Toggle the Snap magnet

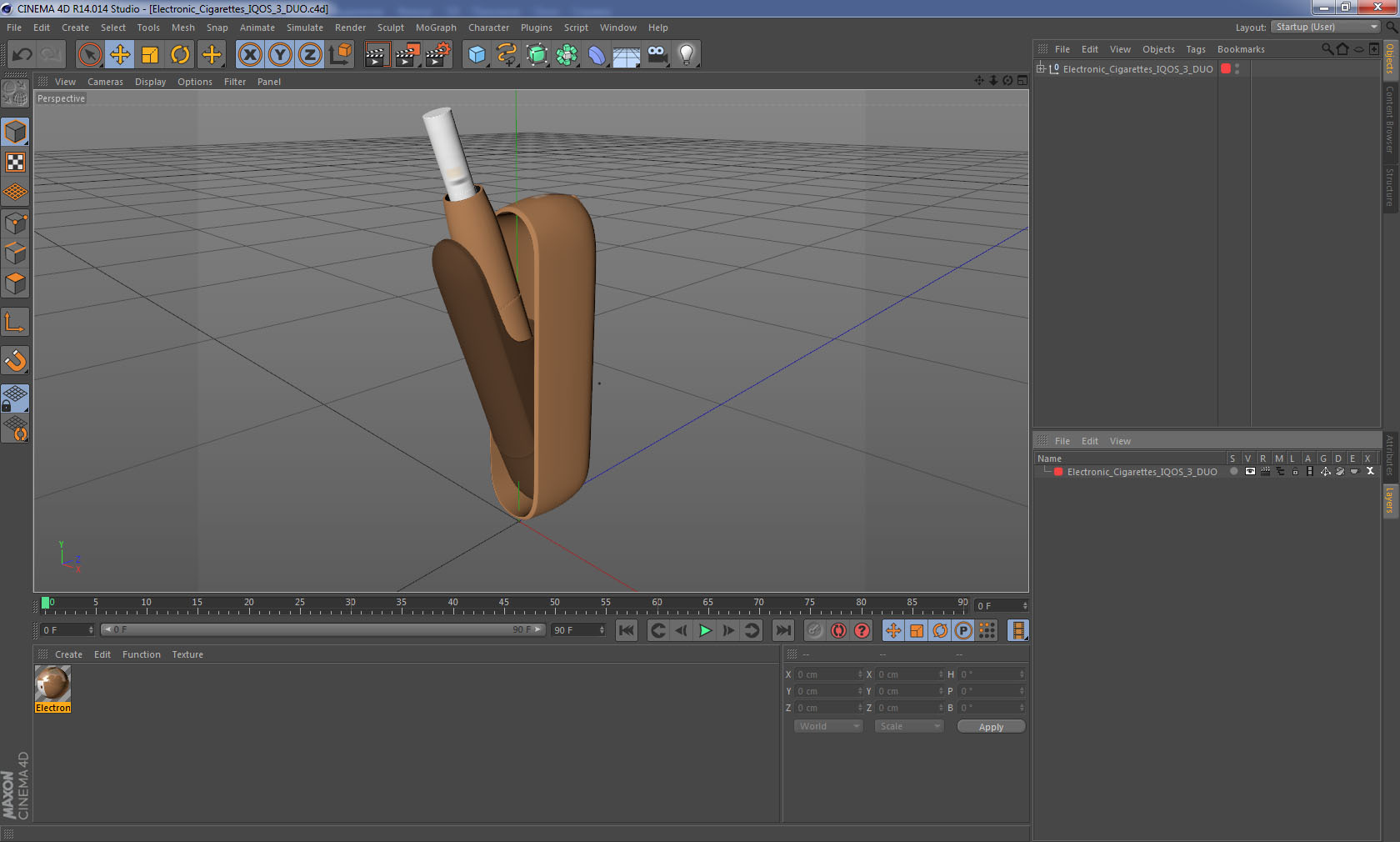pos(15,360)
